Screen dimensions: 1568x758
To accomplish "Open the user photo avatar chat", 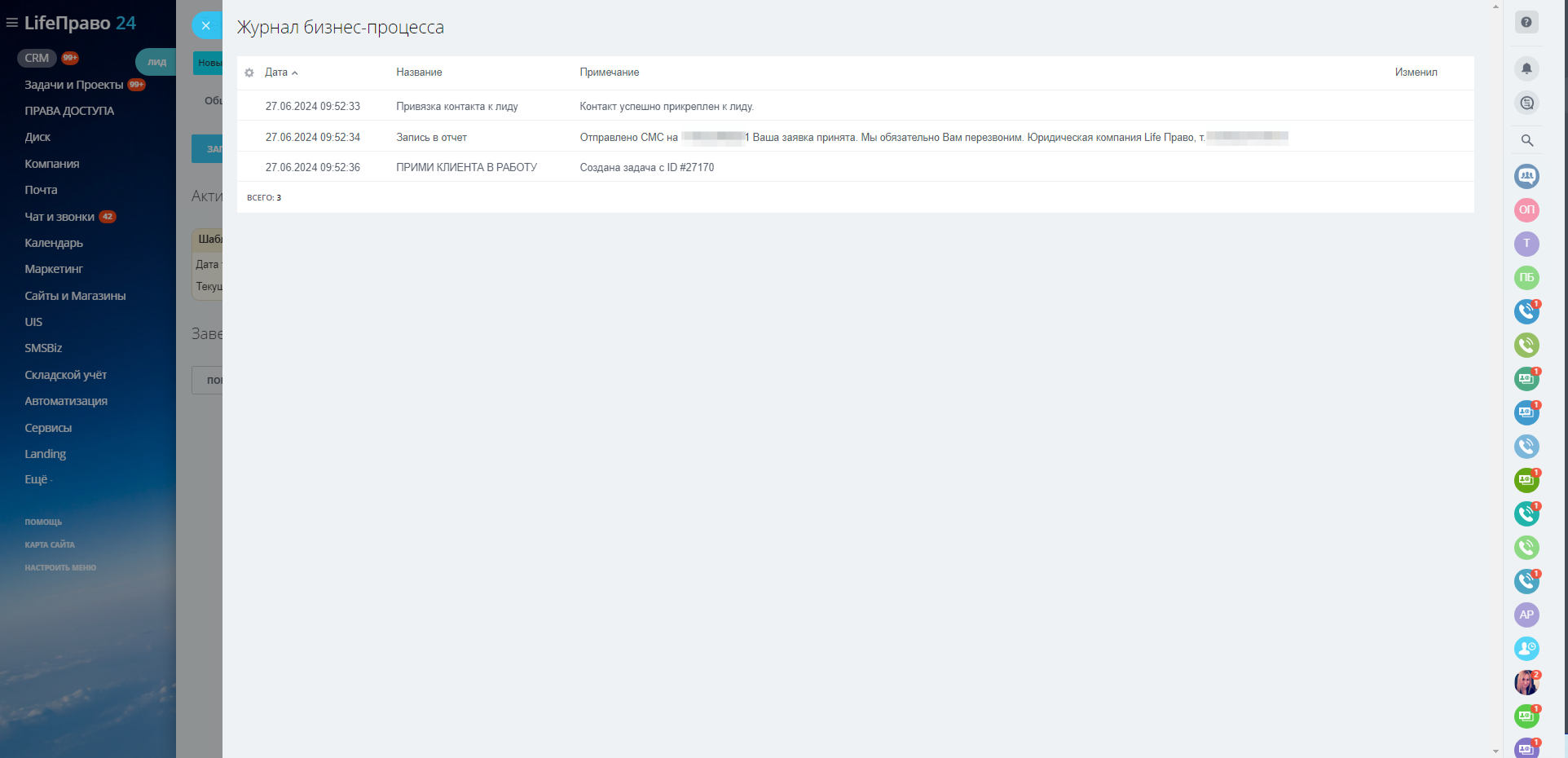I will tap(1526, 682).
